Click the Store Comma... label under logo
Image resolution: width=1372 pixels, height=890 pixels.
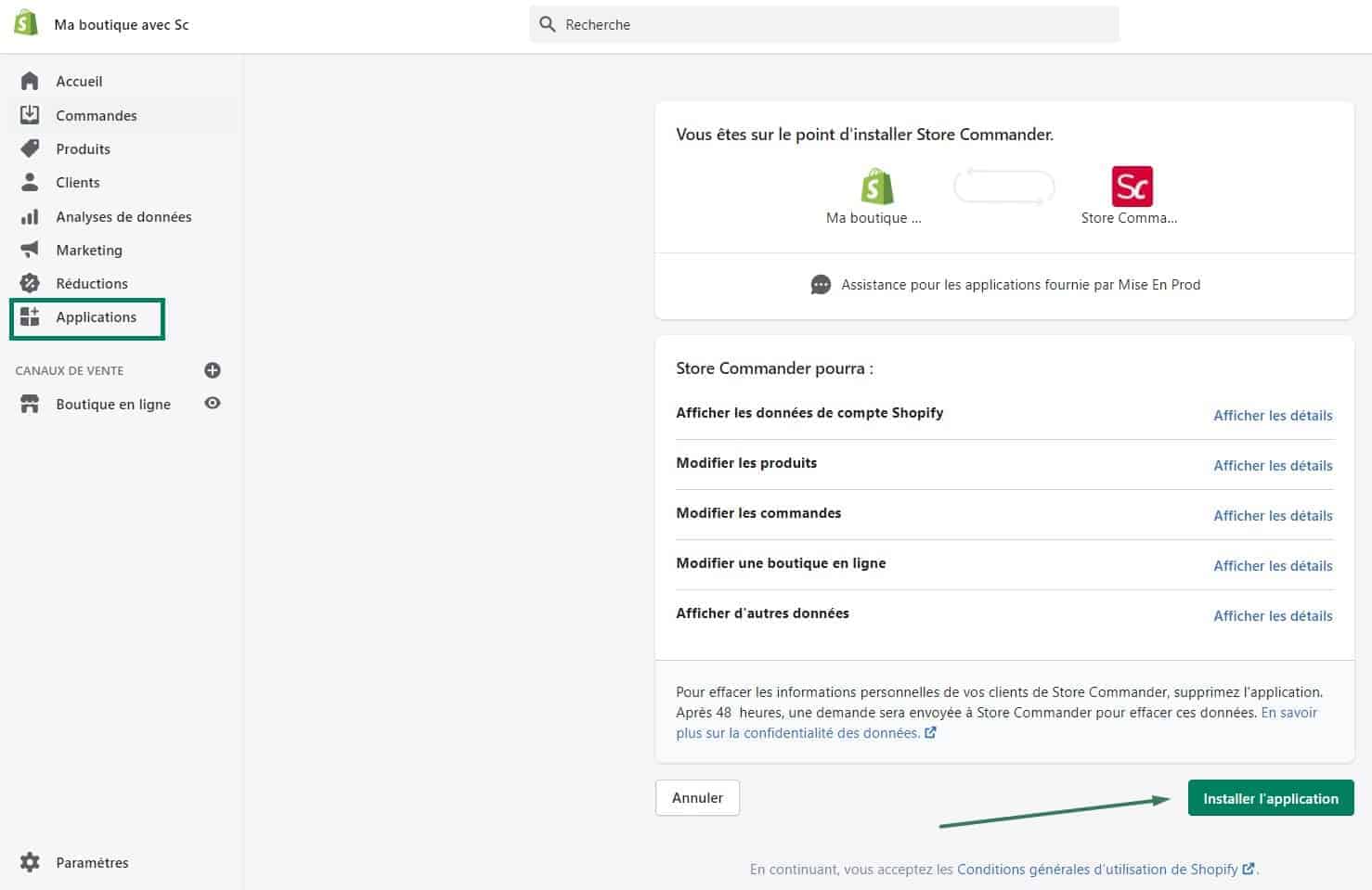click(1129, 218)
